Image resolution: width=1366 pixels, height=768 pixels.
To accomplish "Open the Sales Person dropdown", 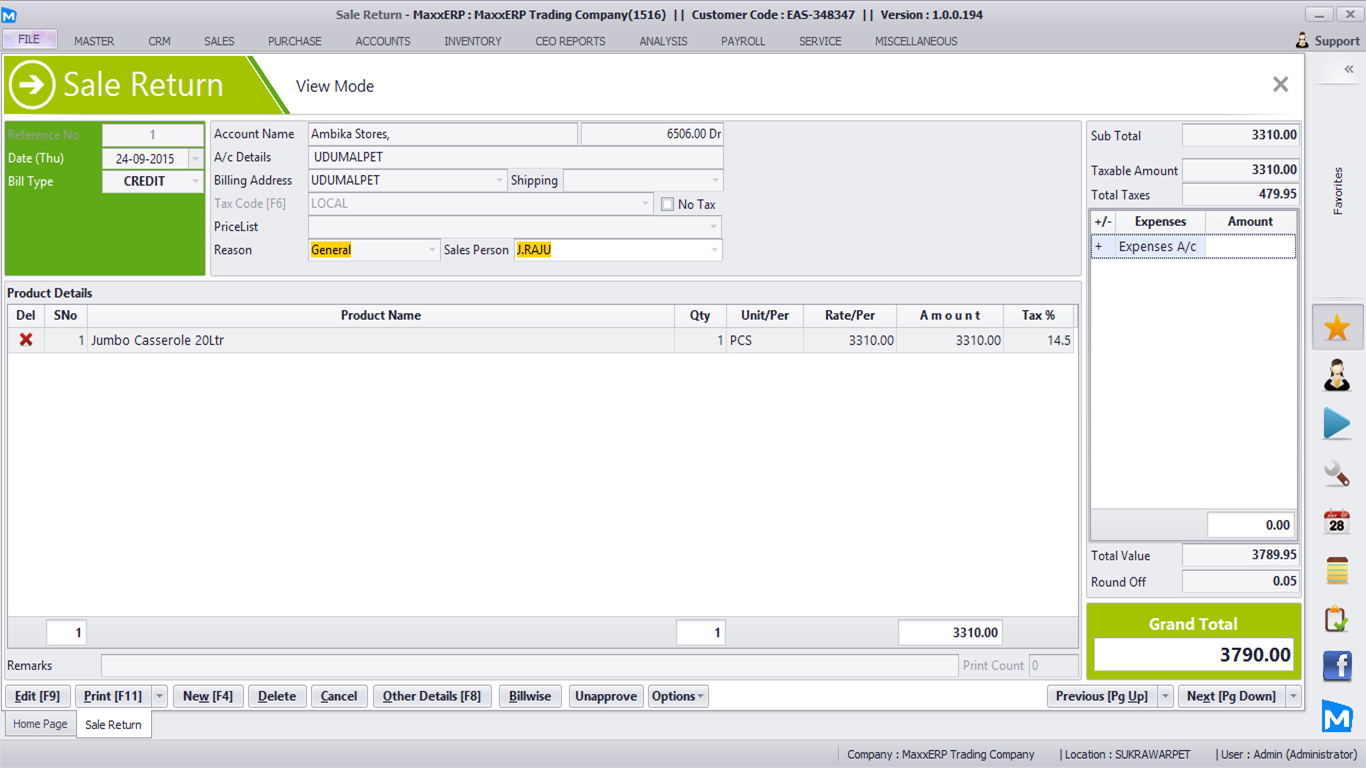I will pos(714,250).
